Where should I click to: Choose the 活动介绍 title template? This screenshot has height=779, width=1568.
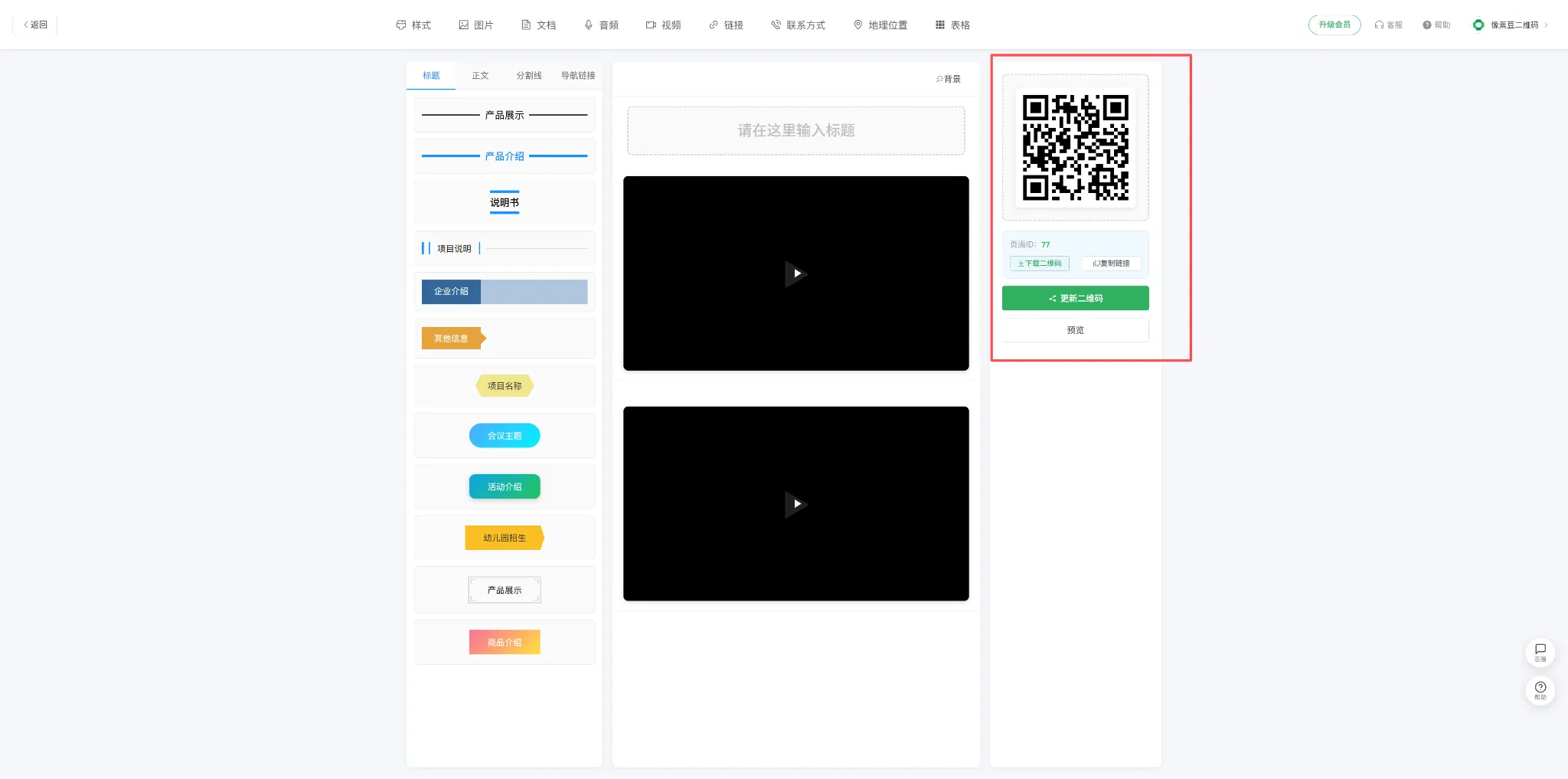click(505, 487)
